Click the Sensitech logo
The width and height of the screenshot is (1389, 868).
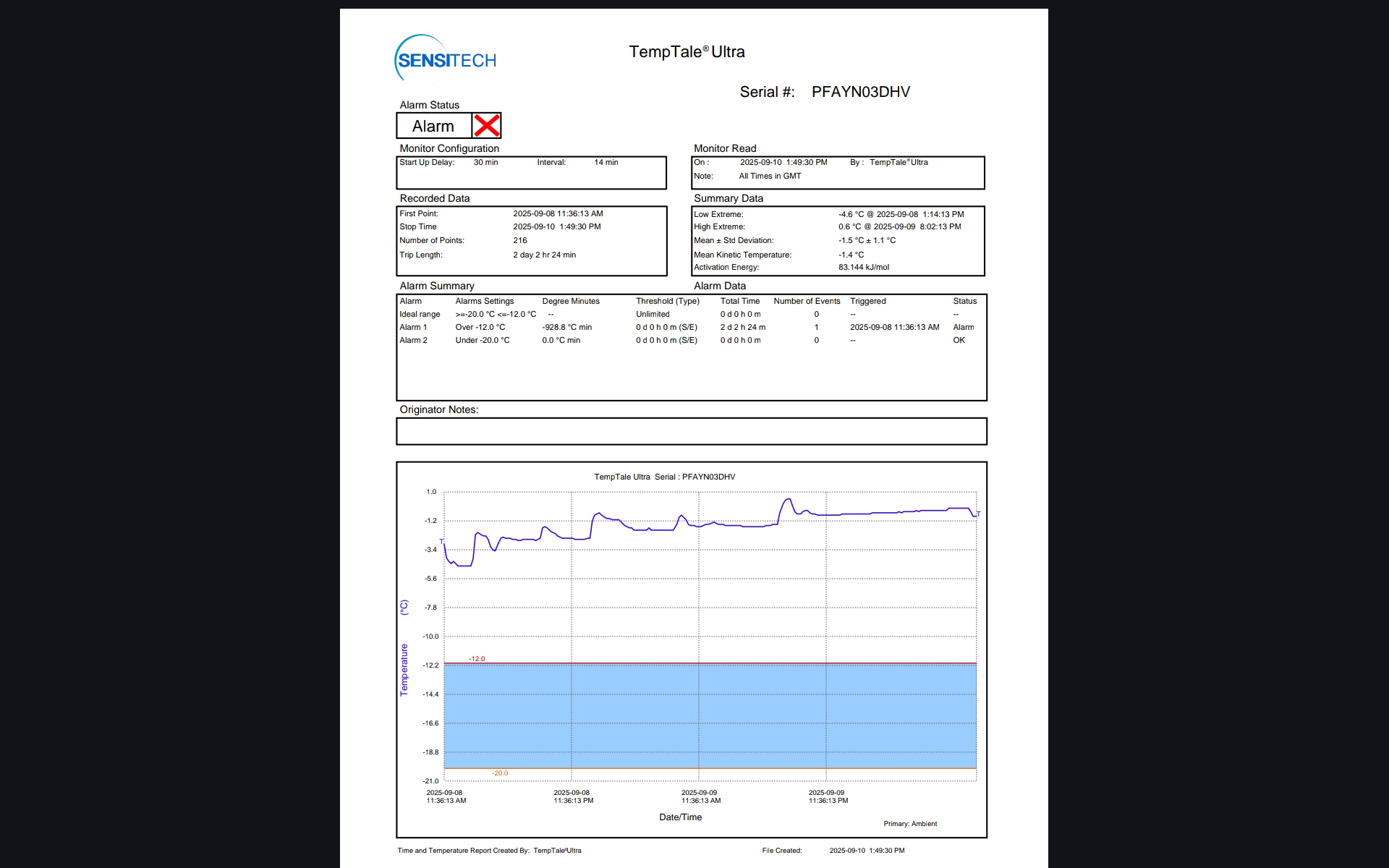[x=446, y=59]
